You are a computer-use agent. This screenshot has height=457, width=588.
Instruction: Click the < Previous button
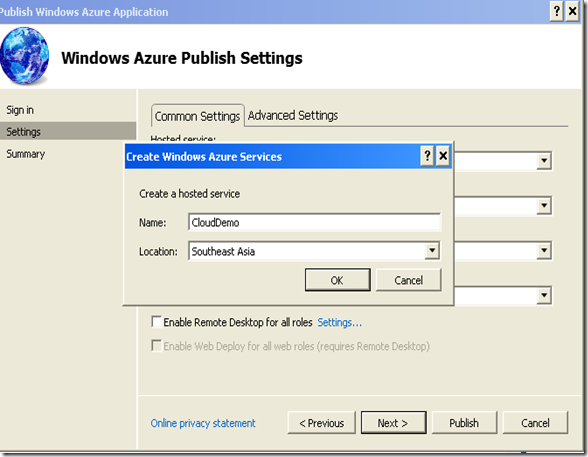321,423
